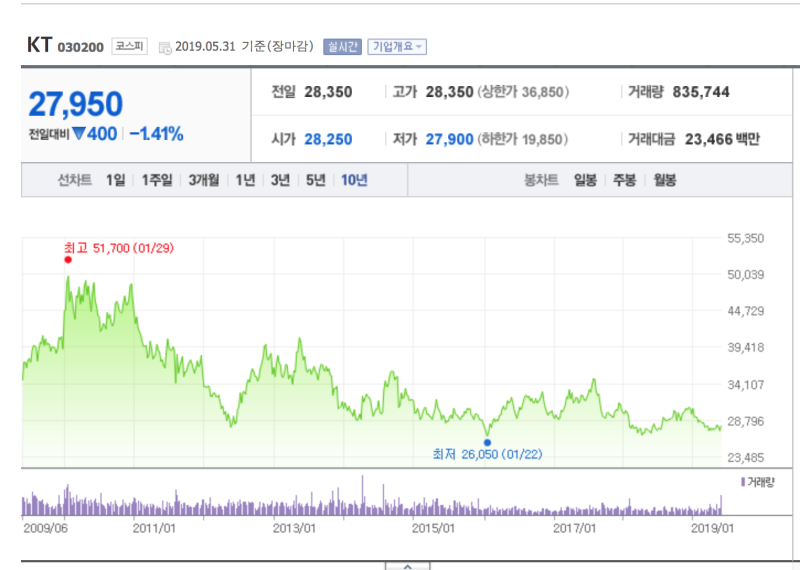This screenshot has height=570, width=800.
Task: Click the current price 27,950
Action: tap(76, 104)
